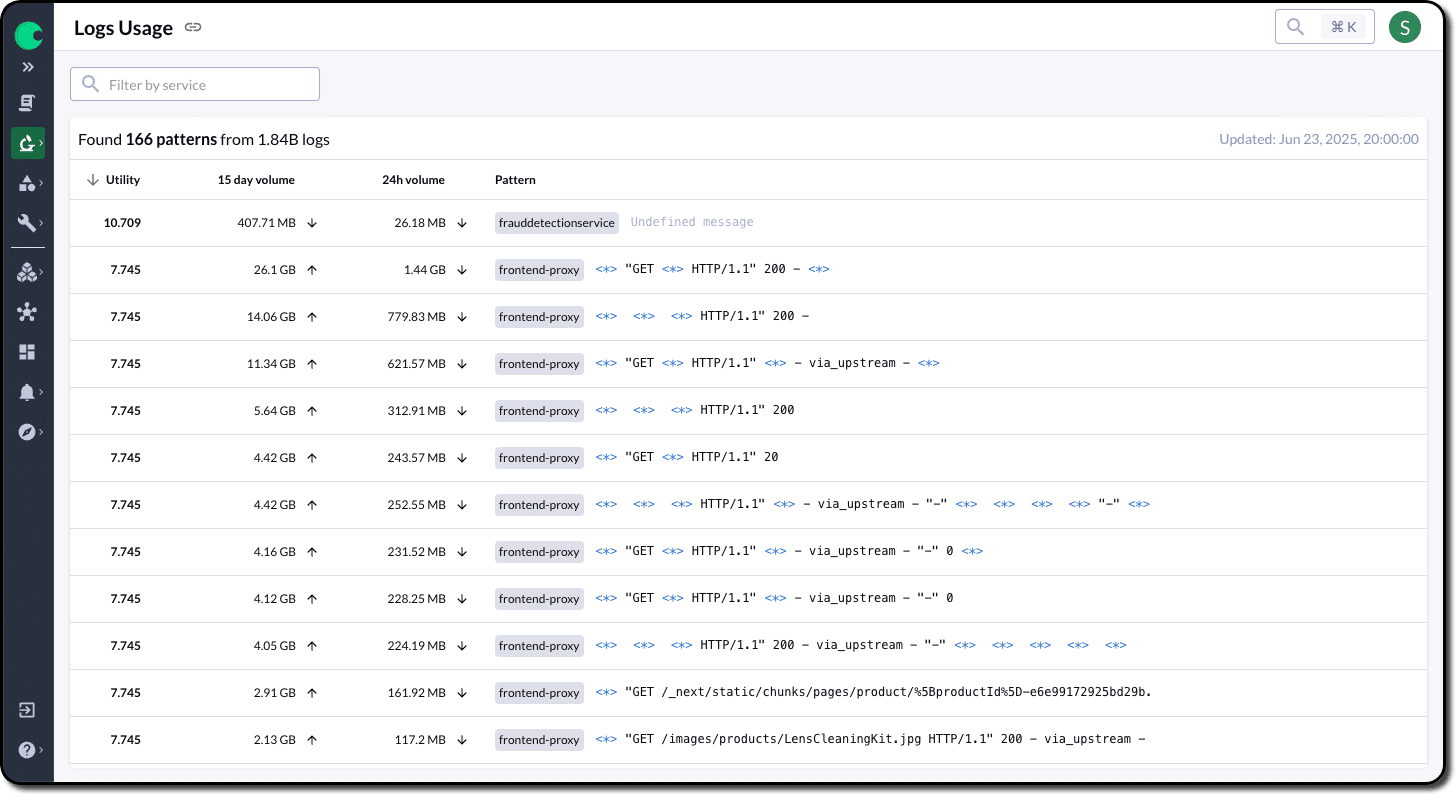
Task: Click the frauddetectionservice service tag
Action: (x=557, y=223)
